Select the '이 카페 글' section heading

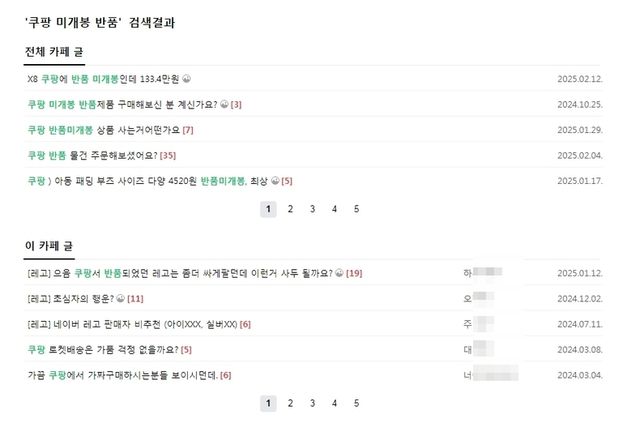tap(50, 245)
